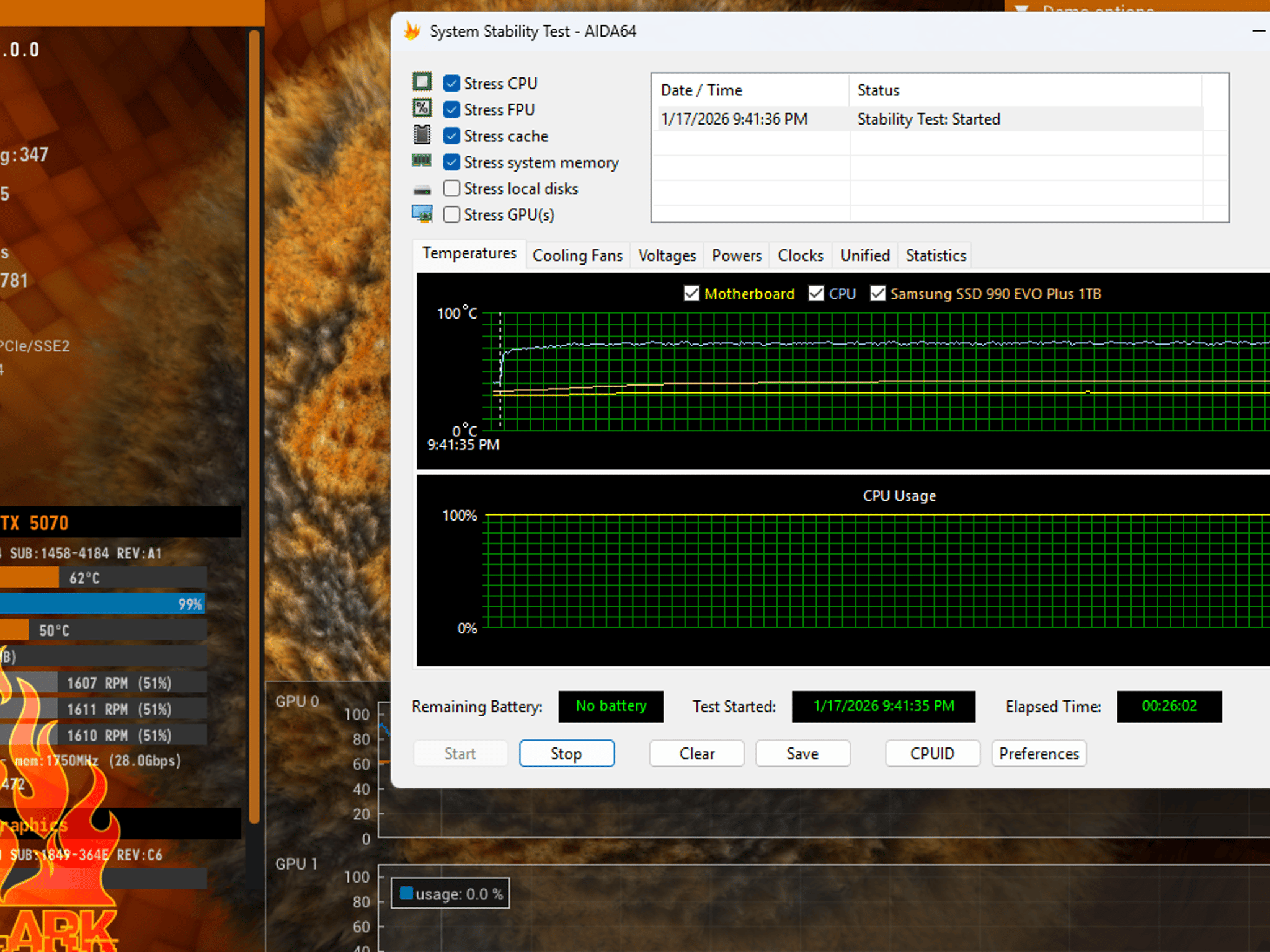The height and width of the screenshot is (952, 1270).
Task: Click the Test Started 1/17/2026 9:41:35 PM readout
Action: pyautogui.click(x=884, y=707)
